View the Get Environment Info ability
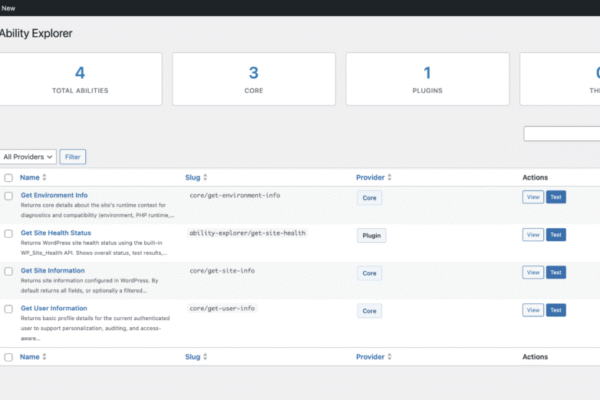Viewport: 600px width, 400px height. [x=533, y=197]
